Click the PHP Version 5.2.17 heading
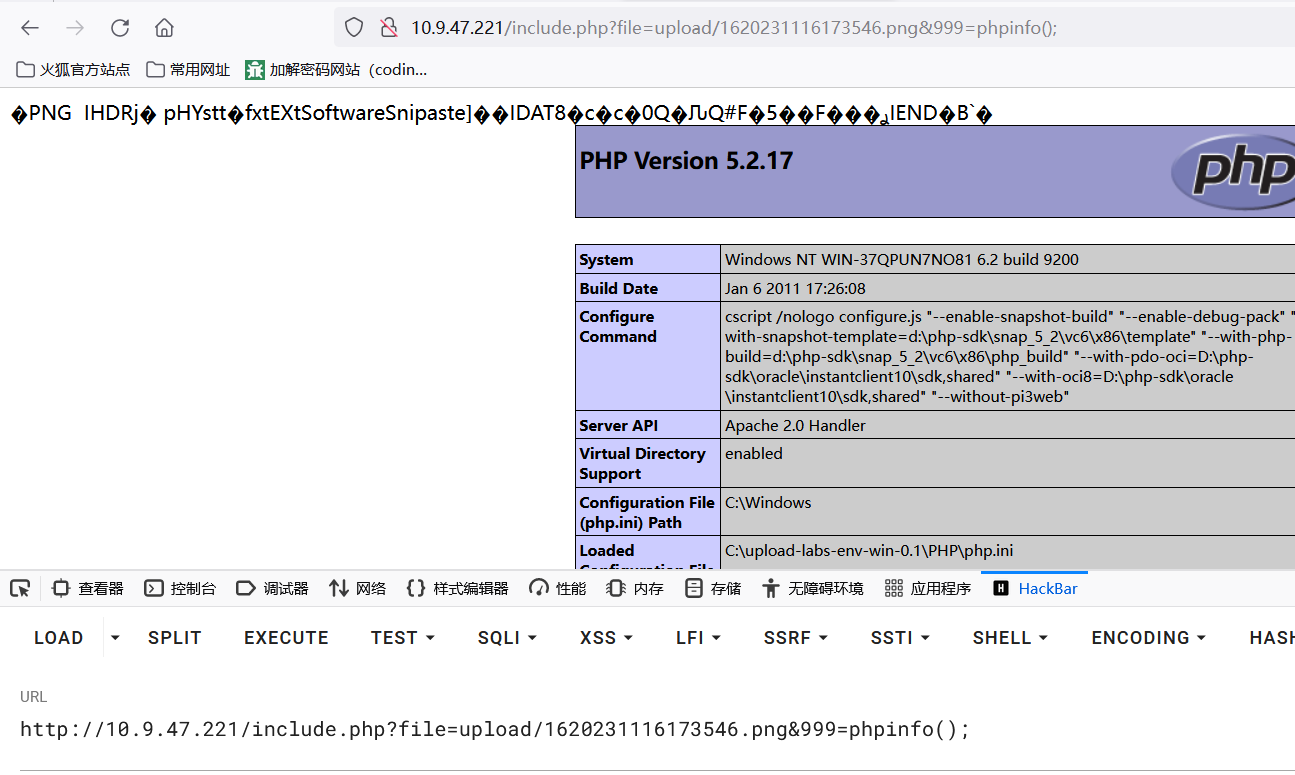 (686, 161)
